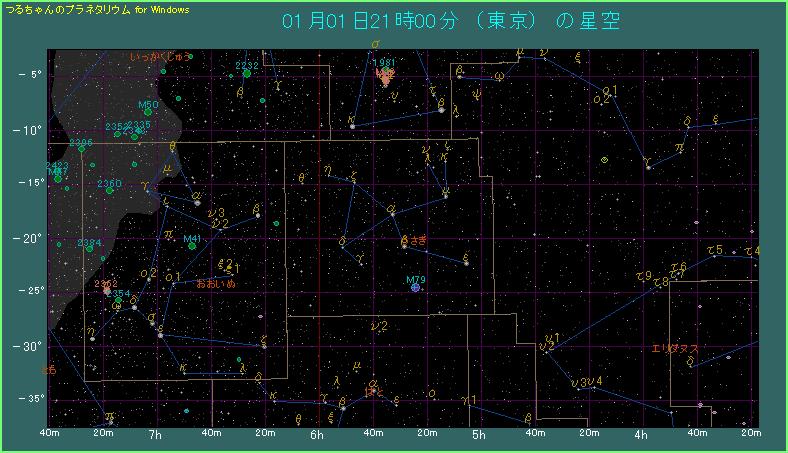Select the NGC 2384 cluster marker
The image size is (788, 453).
point(89,248)
